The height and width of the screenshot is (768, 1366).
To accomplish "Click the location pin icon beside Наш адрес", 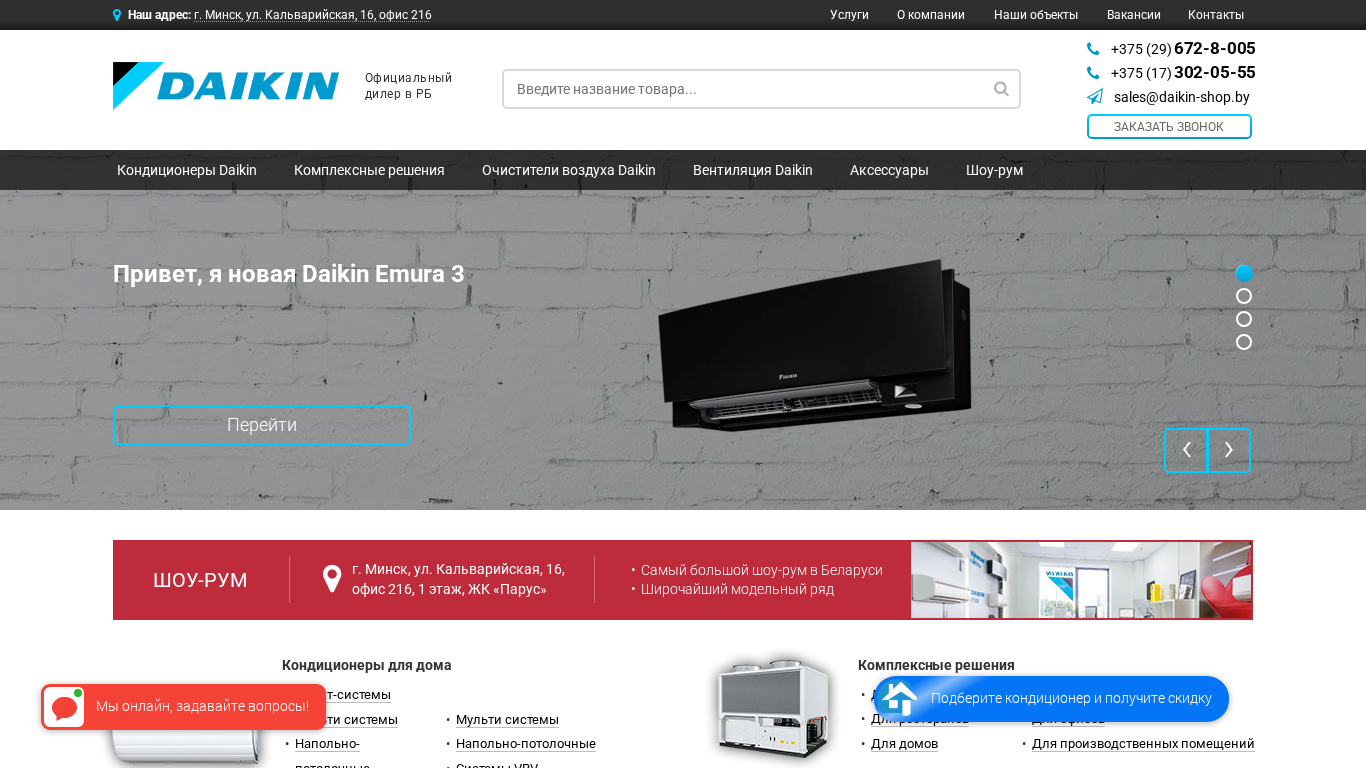I will [x=117, y=15].
